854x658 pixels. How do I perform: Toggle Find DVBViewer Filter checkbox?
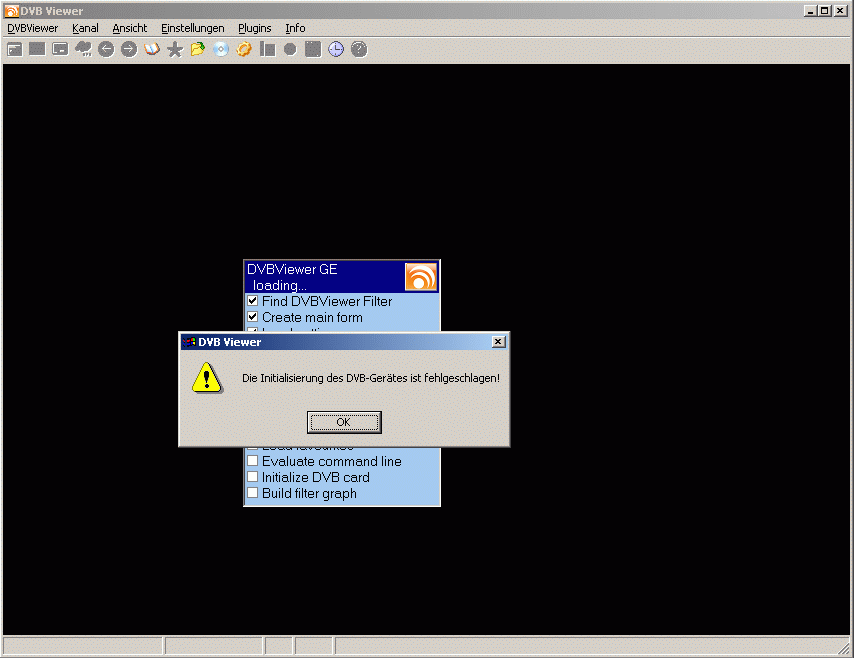click(x=253, y=301)
